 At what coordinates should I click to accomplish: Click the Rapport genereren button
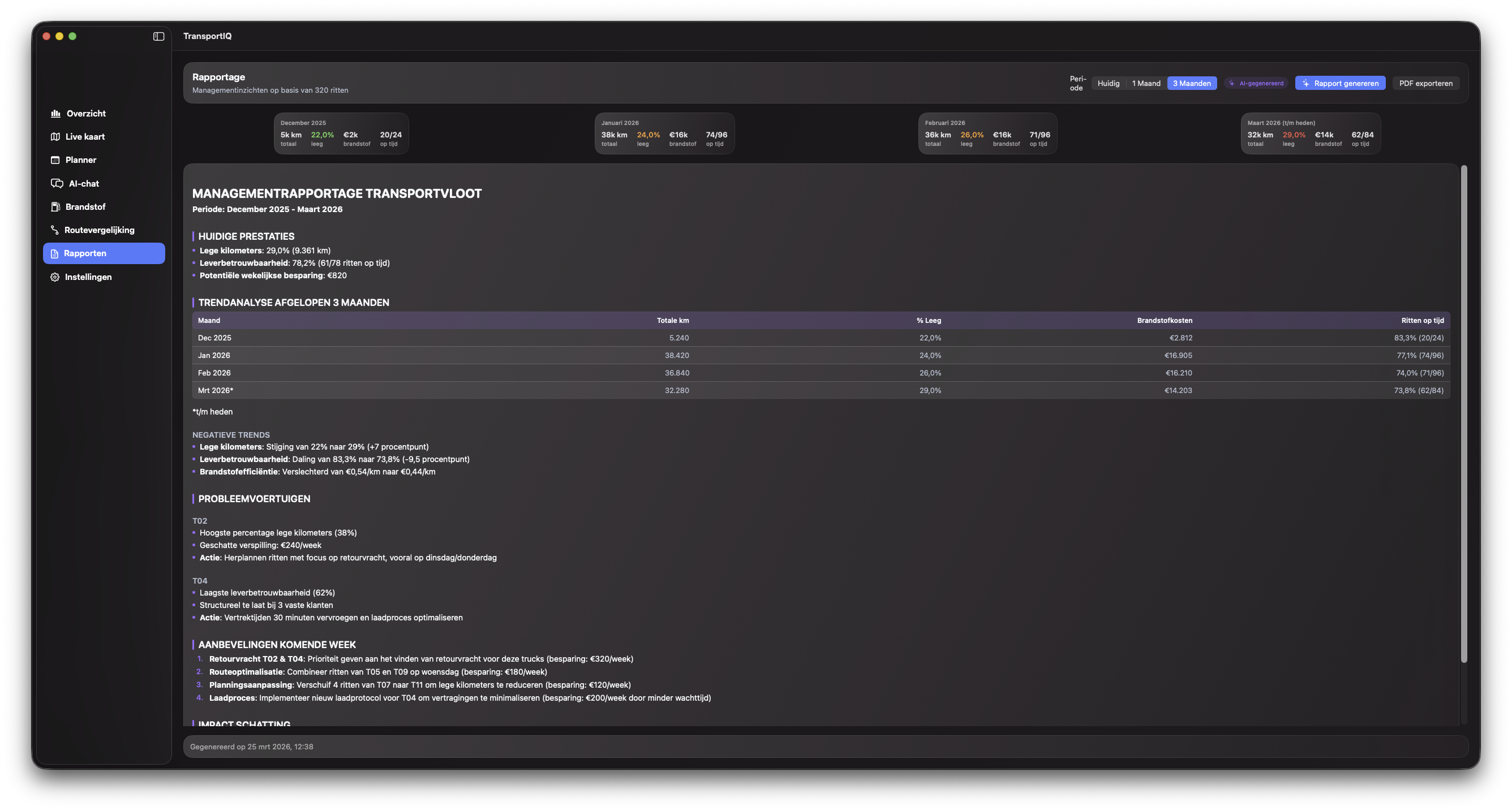pyautogui.click(x=1340, y=83)
